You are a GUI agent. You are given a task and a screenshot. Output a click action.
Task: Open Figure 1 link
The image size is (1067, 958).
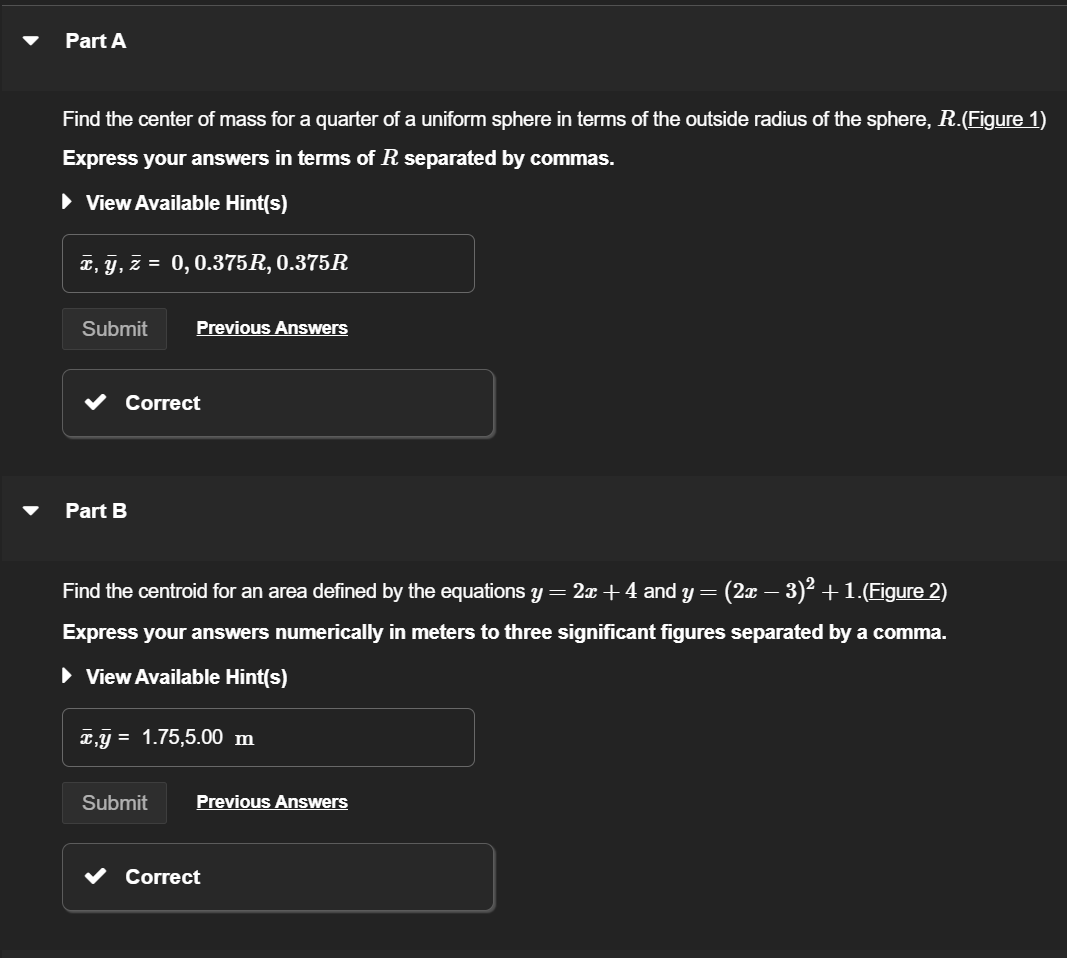1006,118
